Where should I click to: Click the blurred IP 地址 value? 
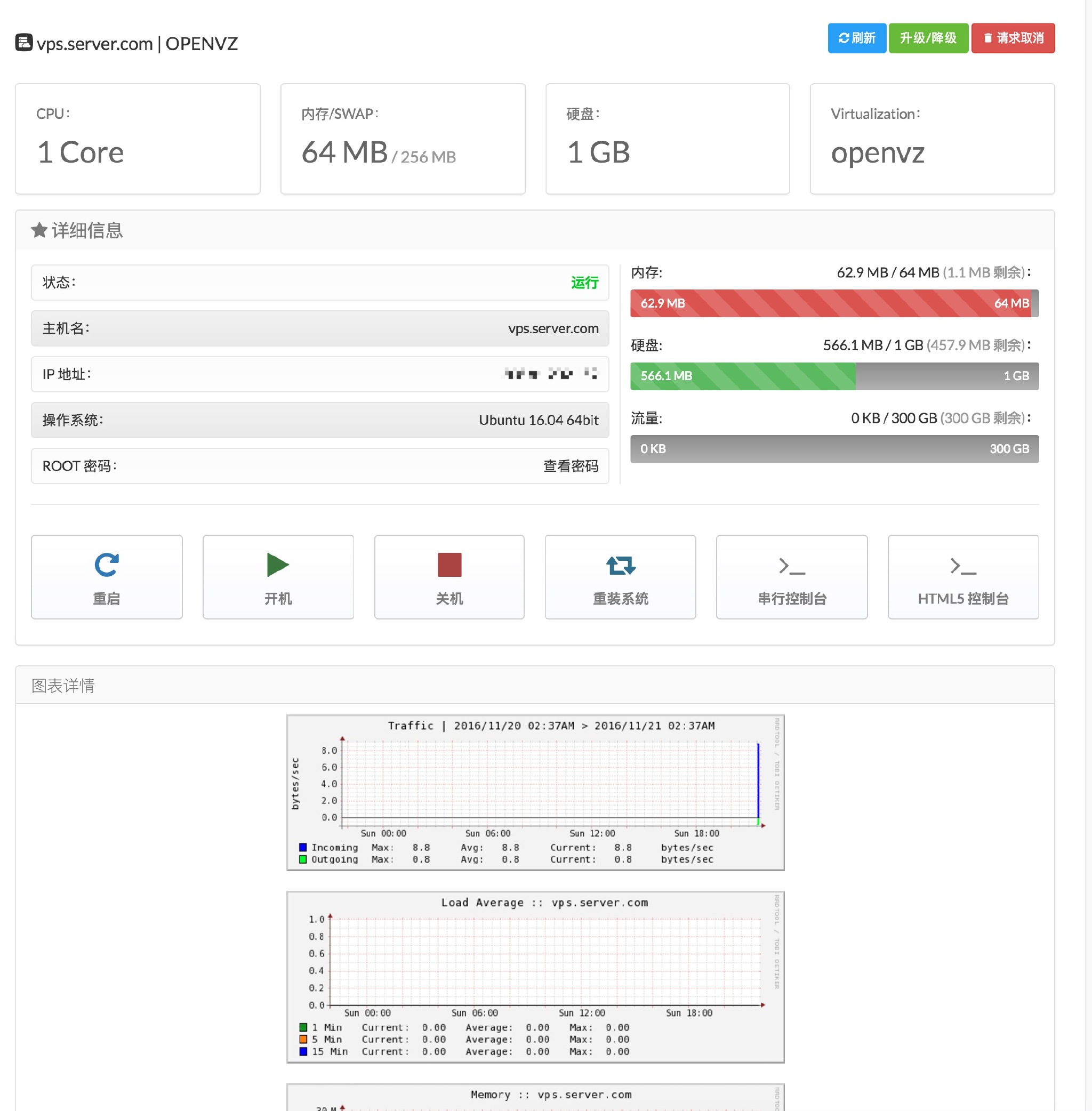tap(551, 374)
